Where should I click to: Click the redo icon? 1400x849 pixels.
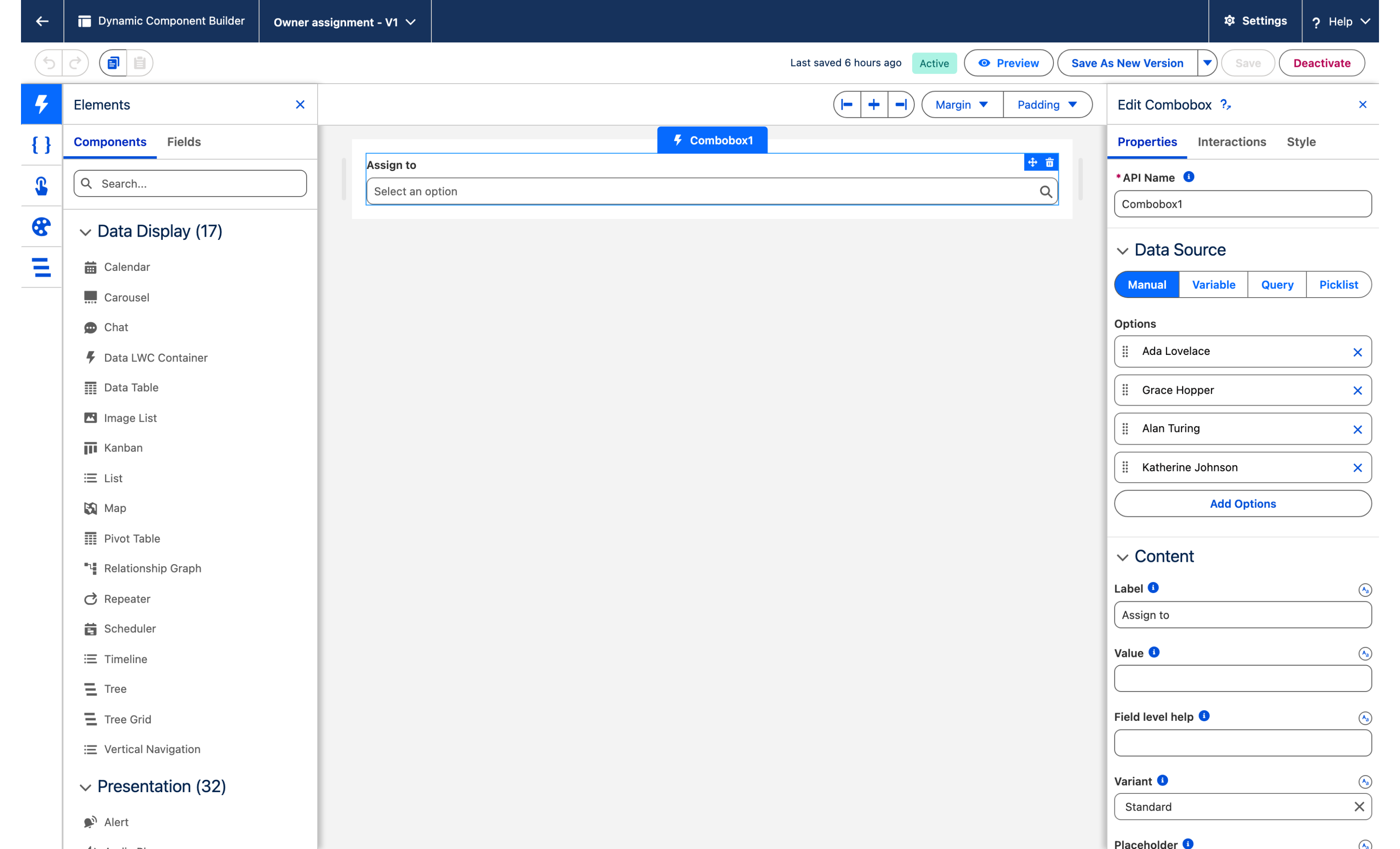click(x=76, y=63)
